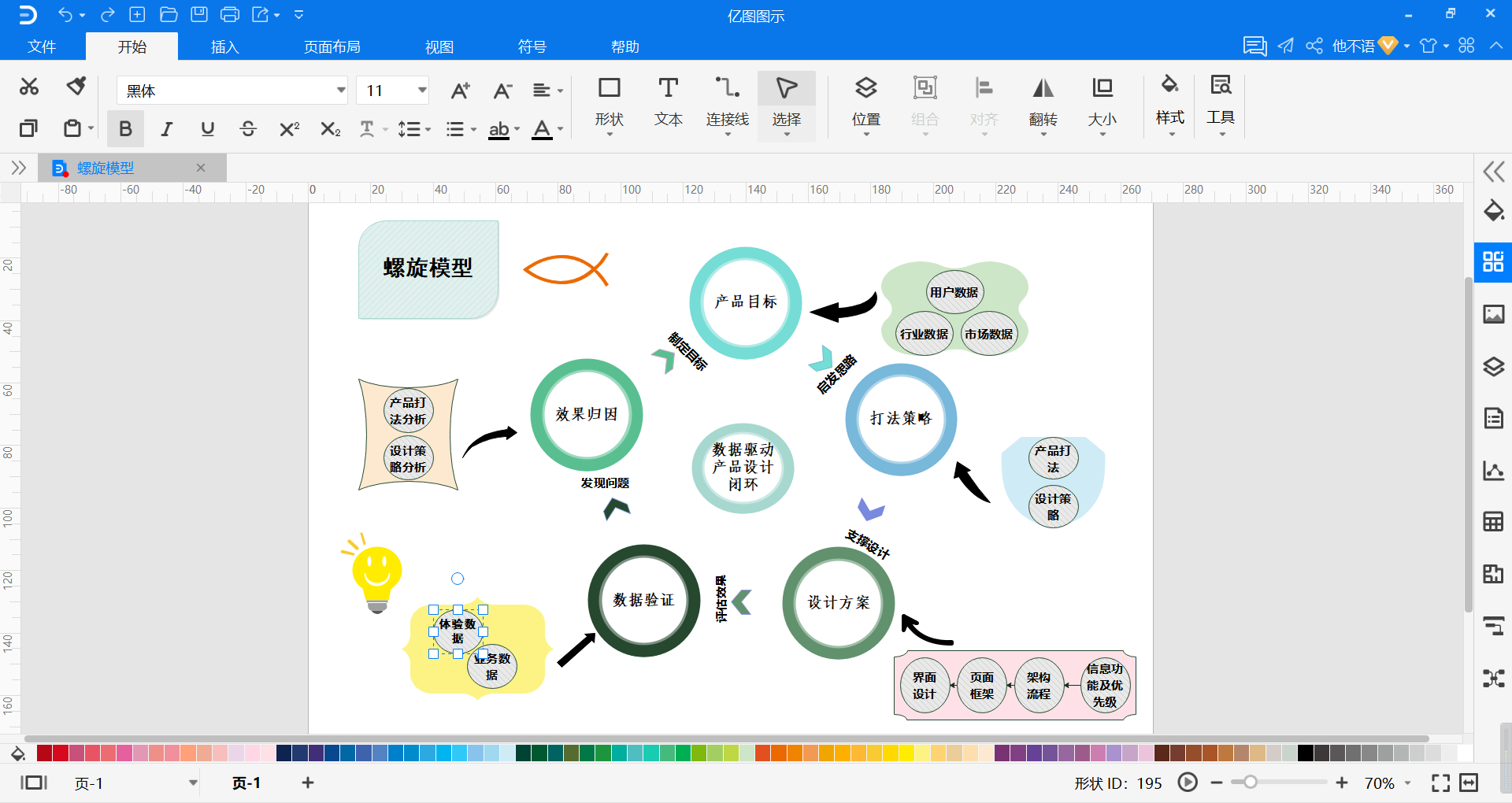Toggle Underline text formatting
The height and width of the screenshot is (803, 1512).
coord(207,129)
